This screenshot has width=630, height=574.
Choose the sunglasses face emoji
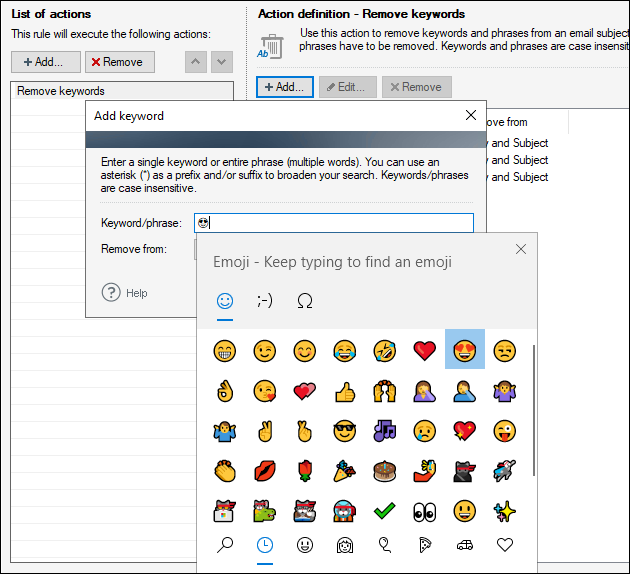345,431
